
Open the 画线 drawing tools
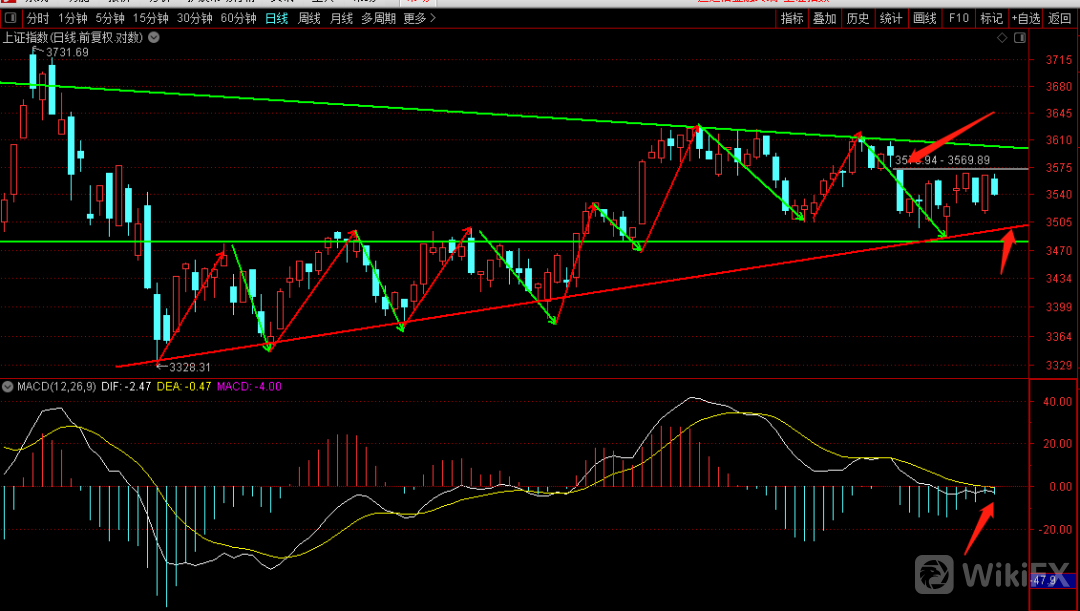click(x=924, y=18)
